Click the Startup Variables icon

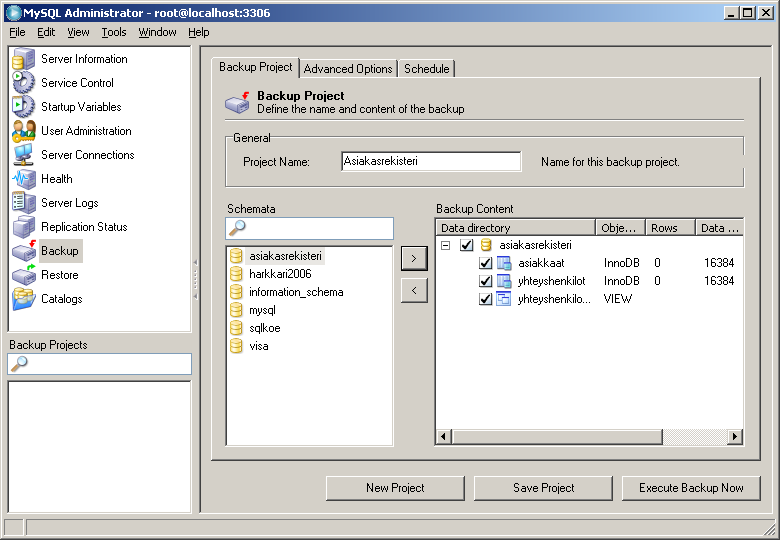click(23, 106)
